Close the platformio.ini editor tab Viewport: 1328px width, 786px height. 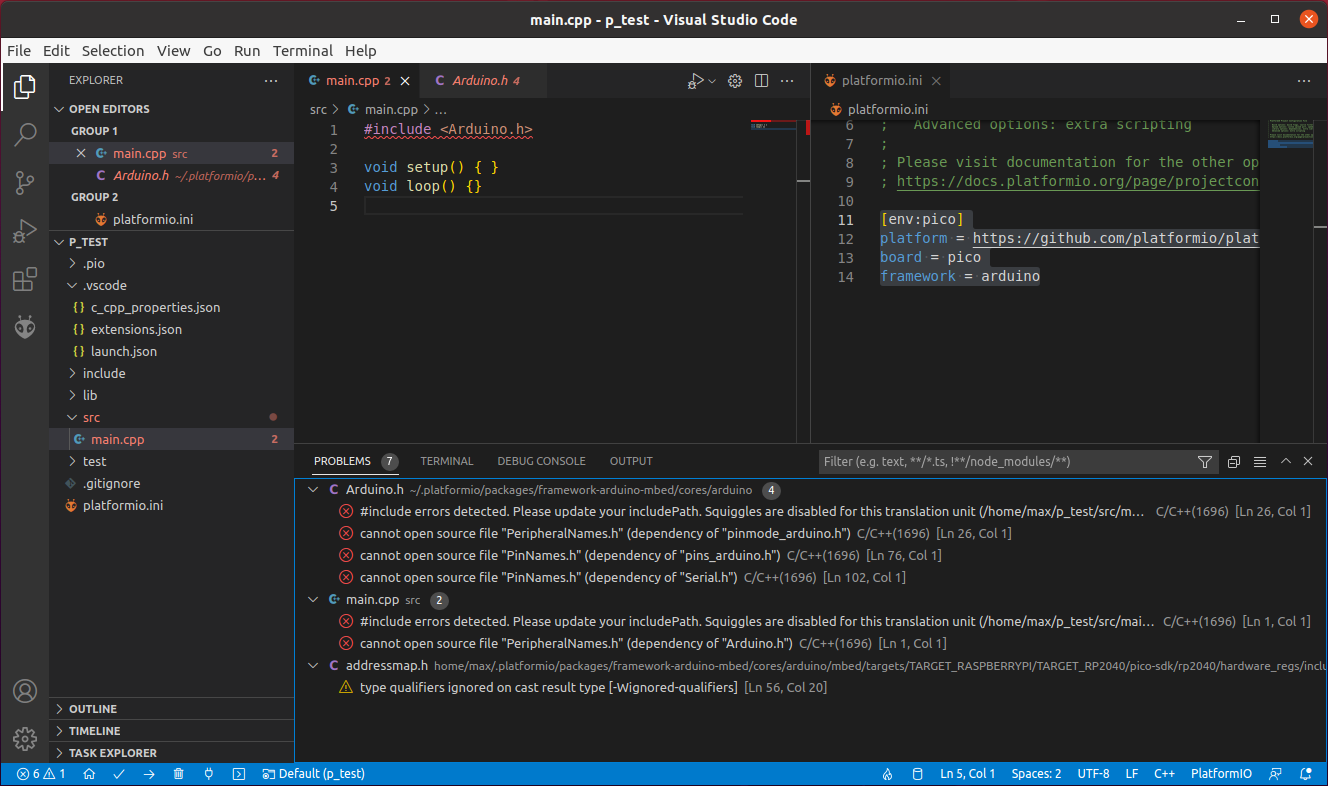[934, 81]
